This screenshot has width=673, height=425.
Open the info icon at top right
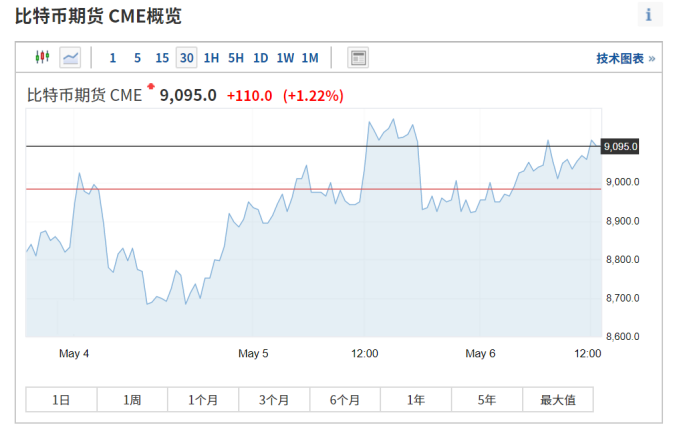click(649, 15)
